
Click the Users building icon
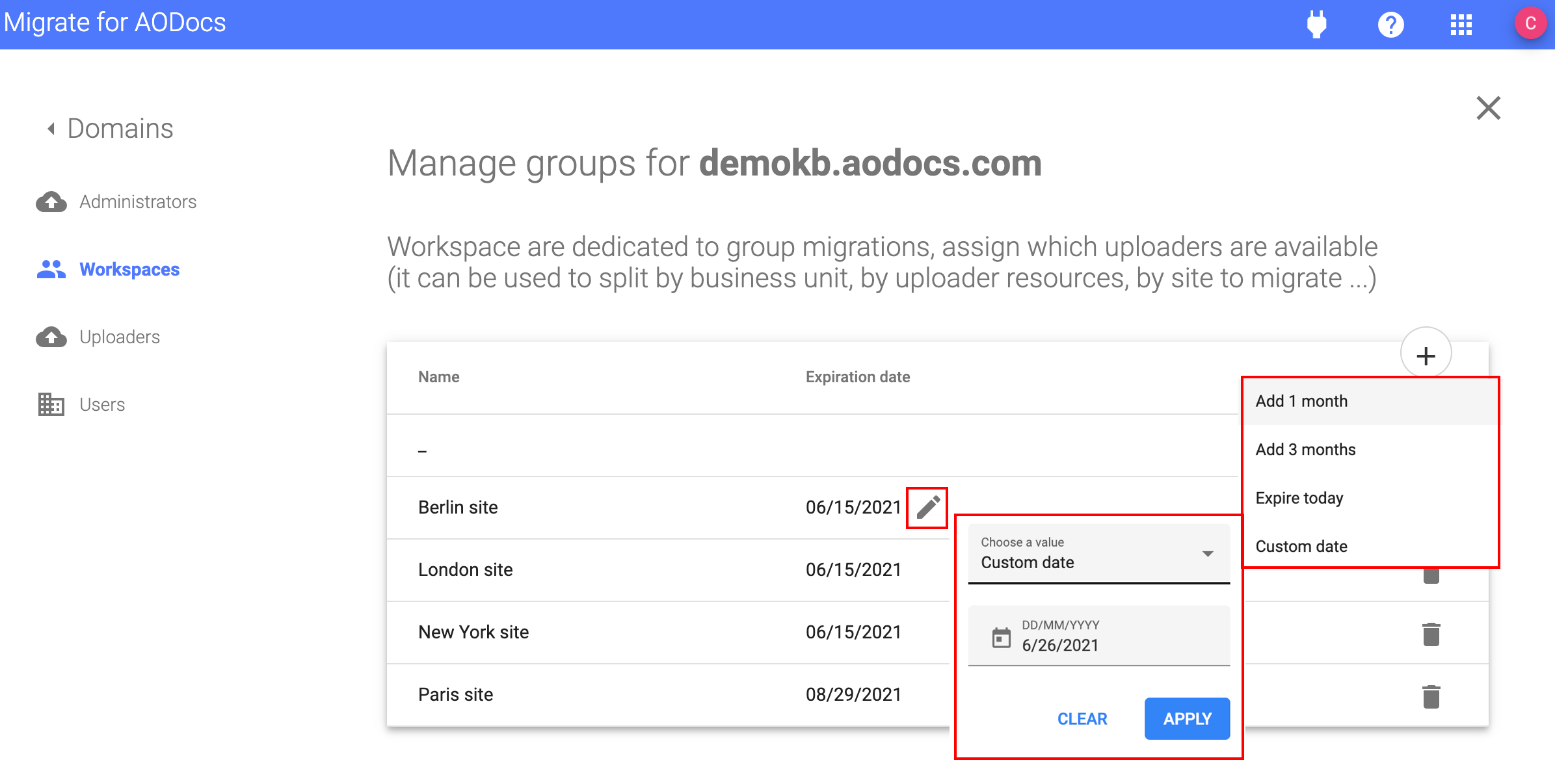pos(51,404)
